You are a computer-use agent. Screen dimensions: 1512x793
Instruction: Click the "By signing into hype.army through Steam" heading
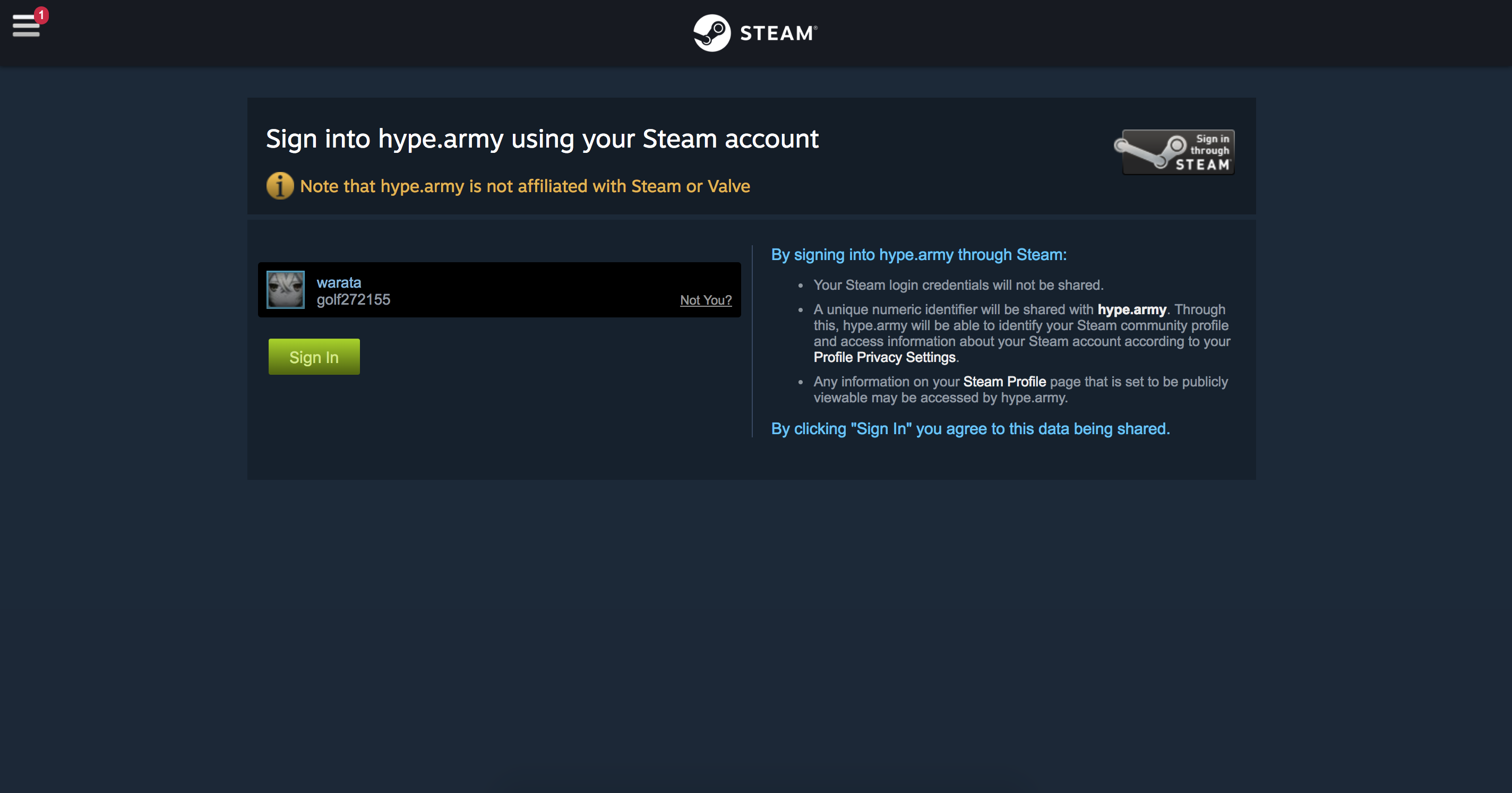pos(918,255)
